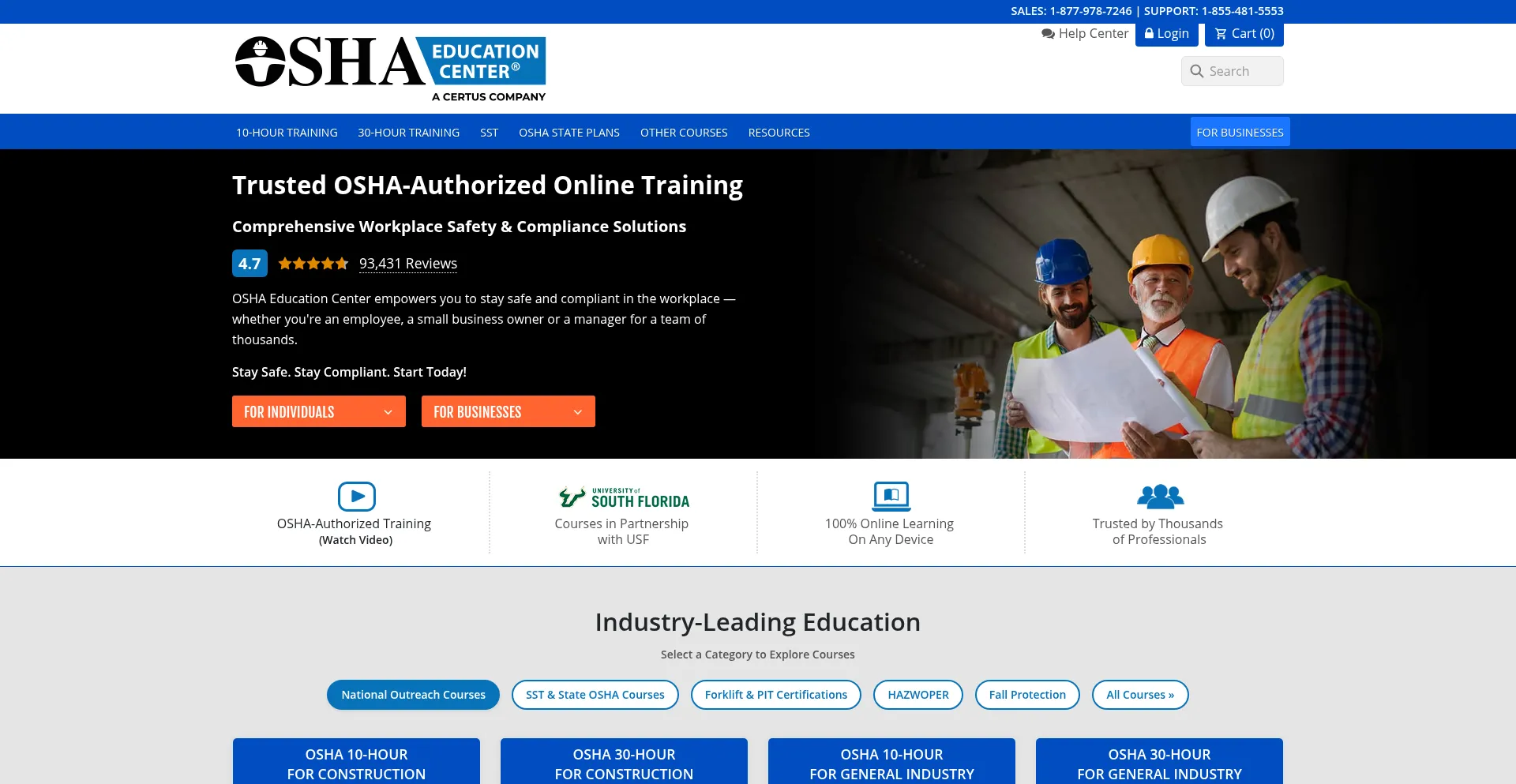Open OSHA 10-Hour for General Industry card
This screenshot has width=1516, height=784.
891,762
